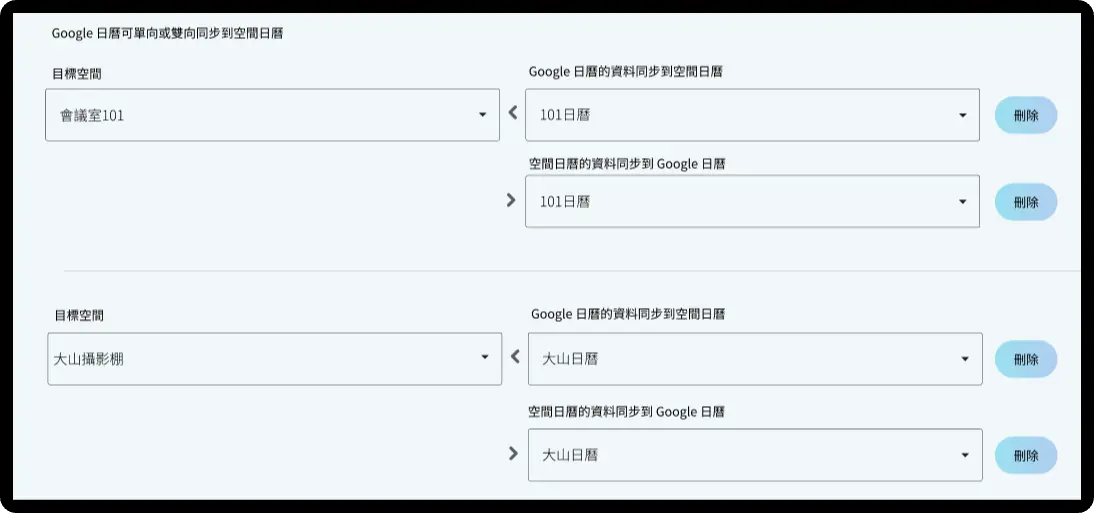Click 刪除 next to the first 大山日曆 row
1094x513 pixels.
[1025, 359]
